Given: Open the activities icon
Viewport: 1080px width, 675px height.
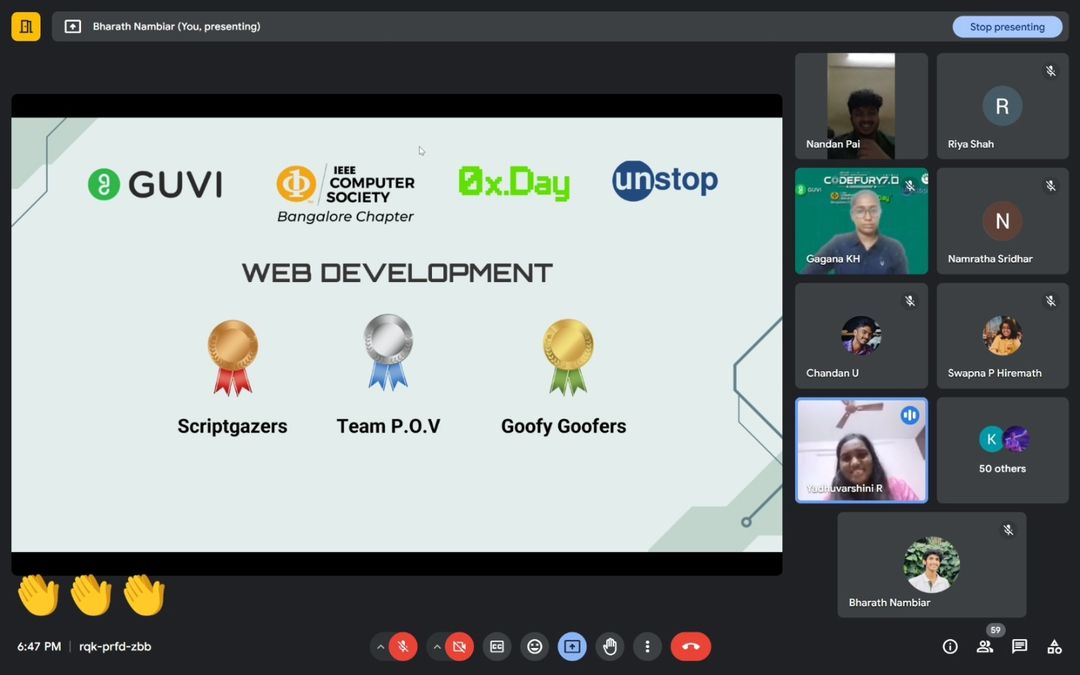Looking at the screenshot, I should (1055, 646).
